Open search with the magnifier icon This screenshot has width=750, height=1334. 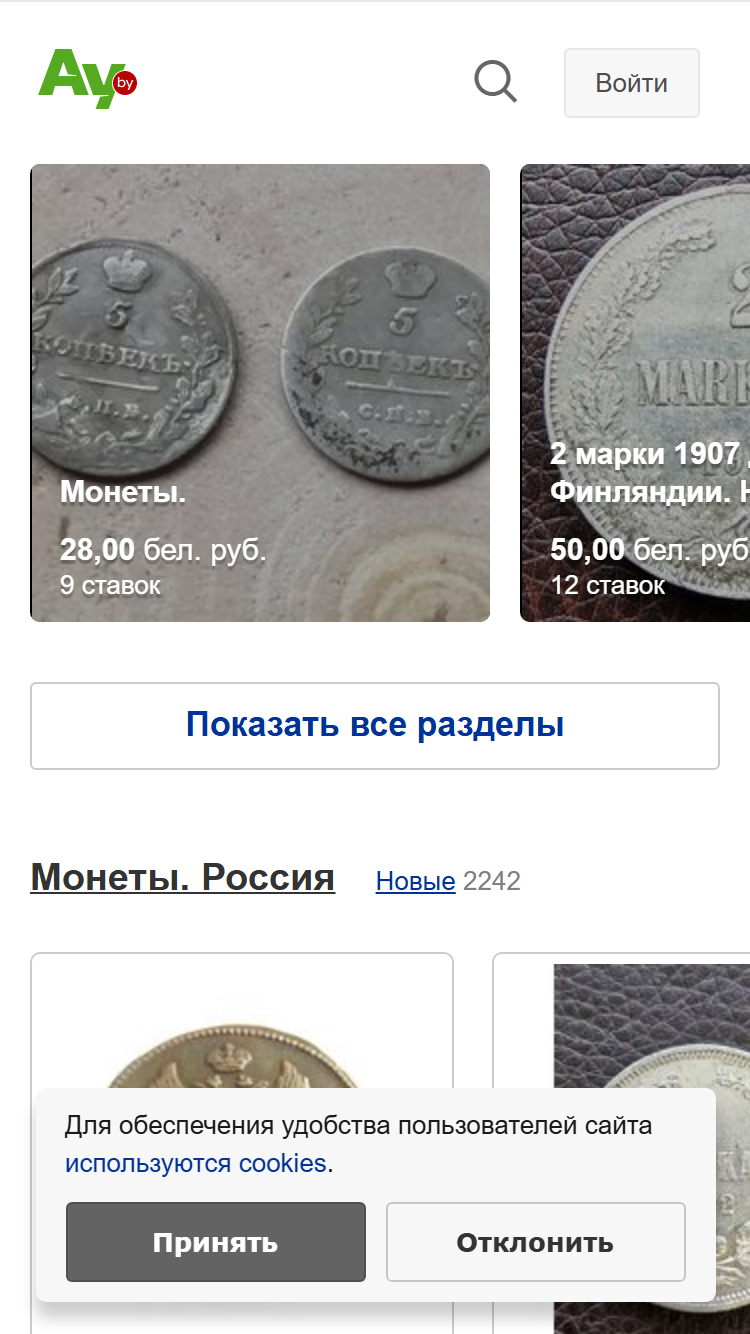tap(495, 82)
